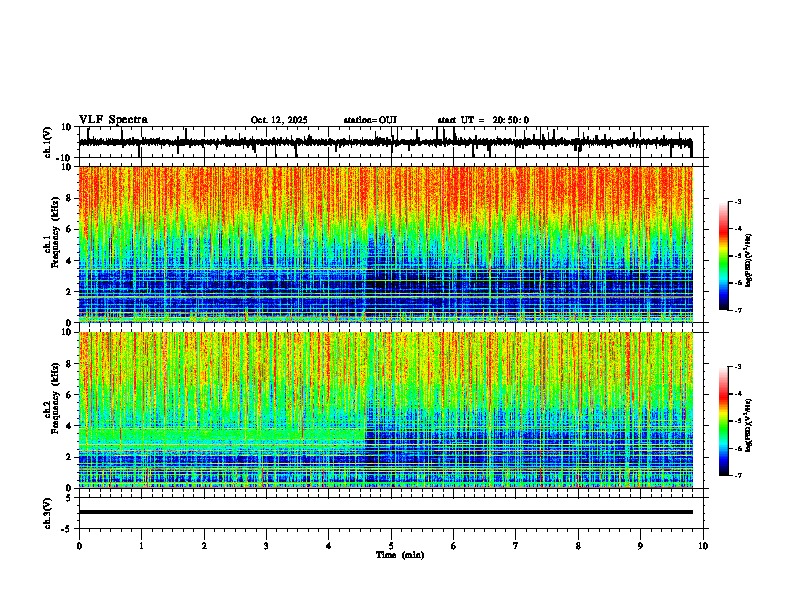Click the time axis end label "10"

pyautogui.click(x=703, y=546)
